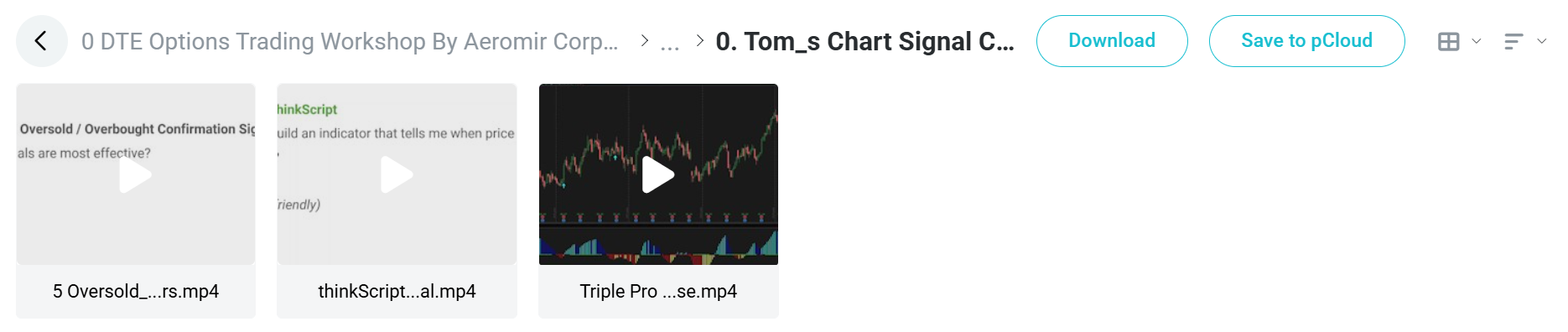The width and height of the screenshot is (1568, 332).
Task: Open the collapsed breadcrumb ellipsis
Action: click(670, 42)
